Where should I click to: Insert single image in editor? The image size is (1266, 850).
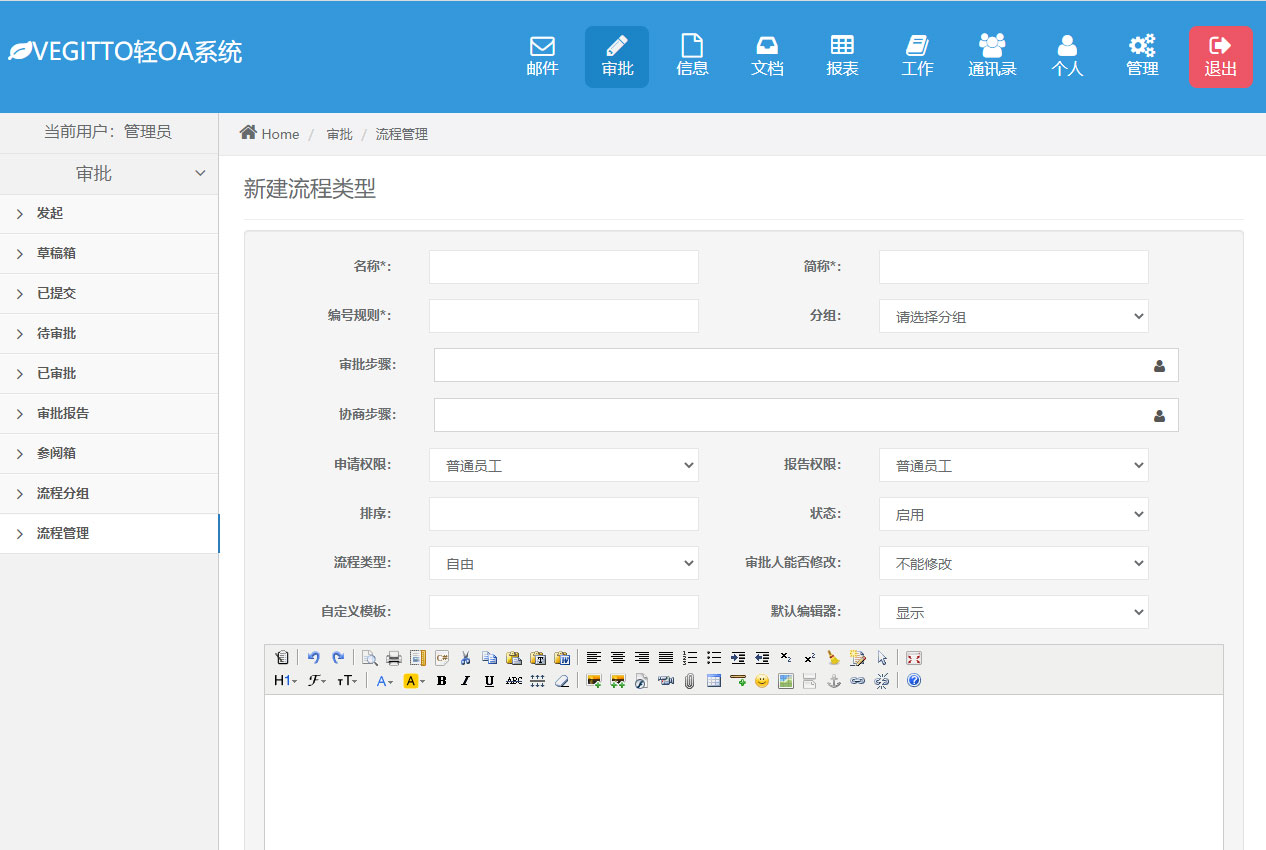click(594, 681)
